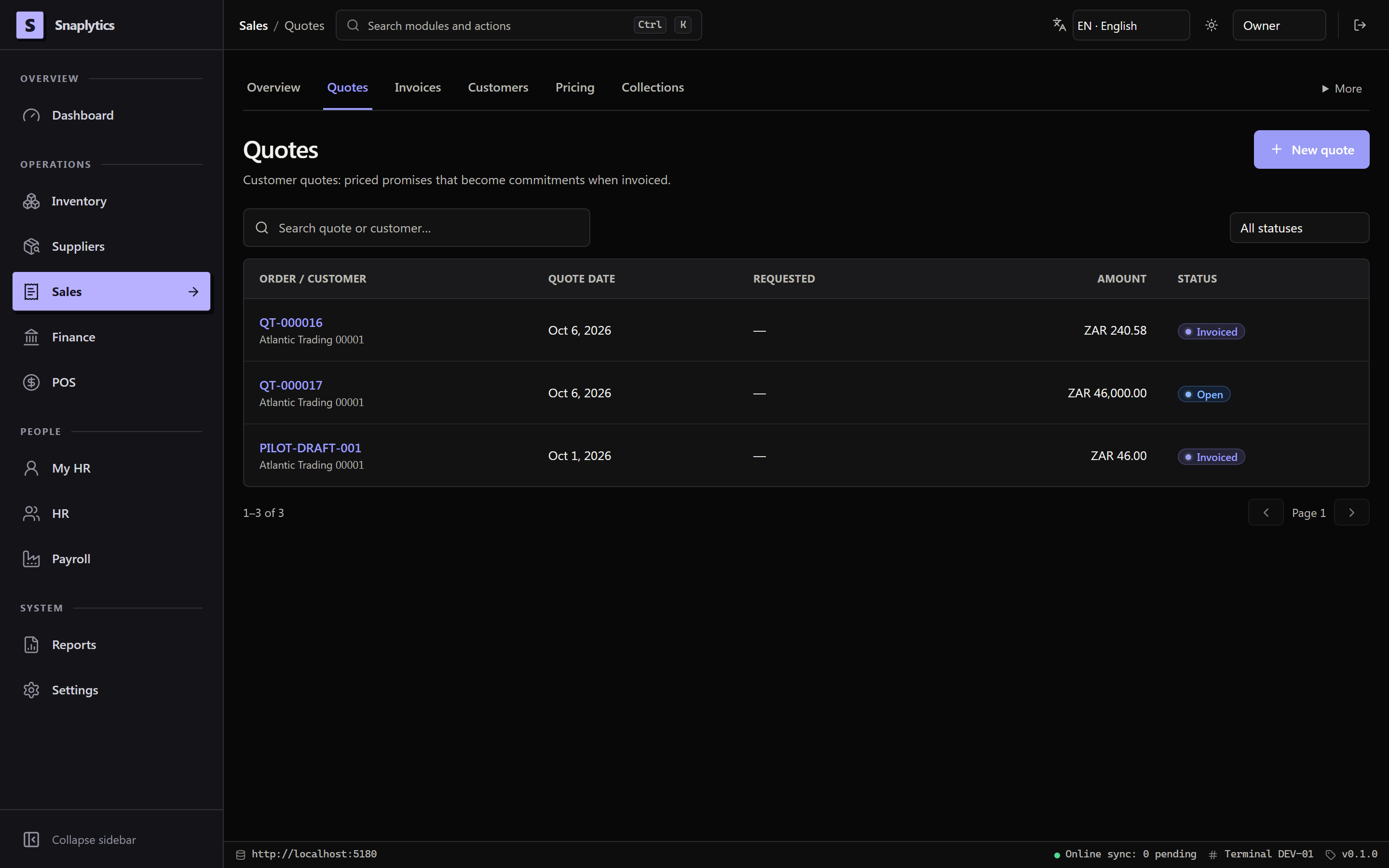Screen dimensions: 1389x868
Task: Open quote QT-000016
Action: click(290, 323)
